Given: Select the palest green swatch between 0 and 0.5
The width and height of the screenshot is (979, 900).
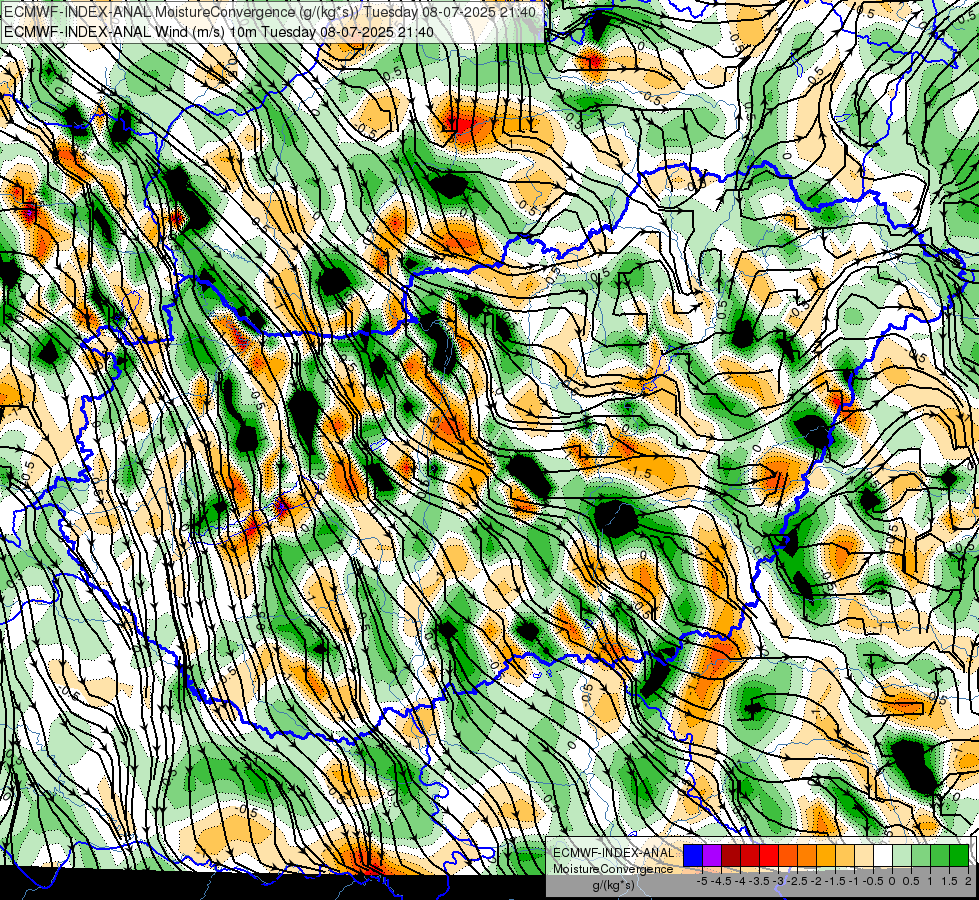Looking at the screenshot, I should pyautogui.click(x=902, y=855).
